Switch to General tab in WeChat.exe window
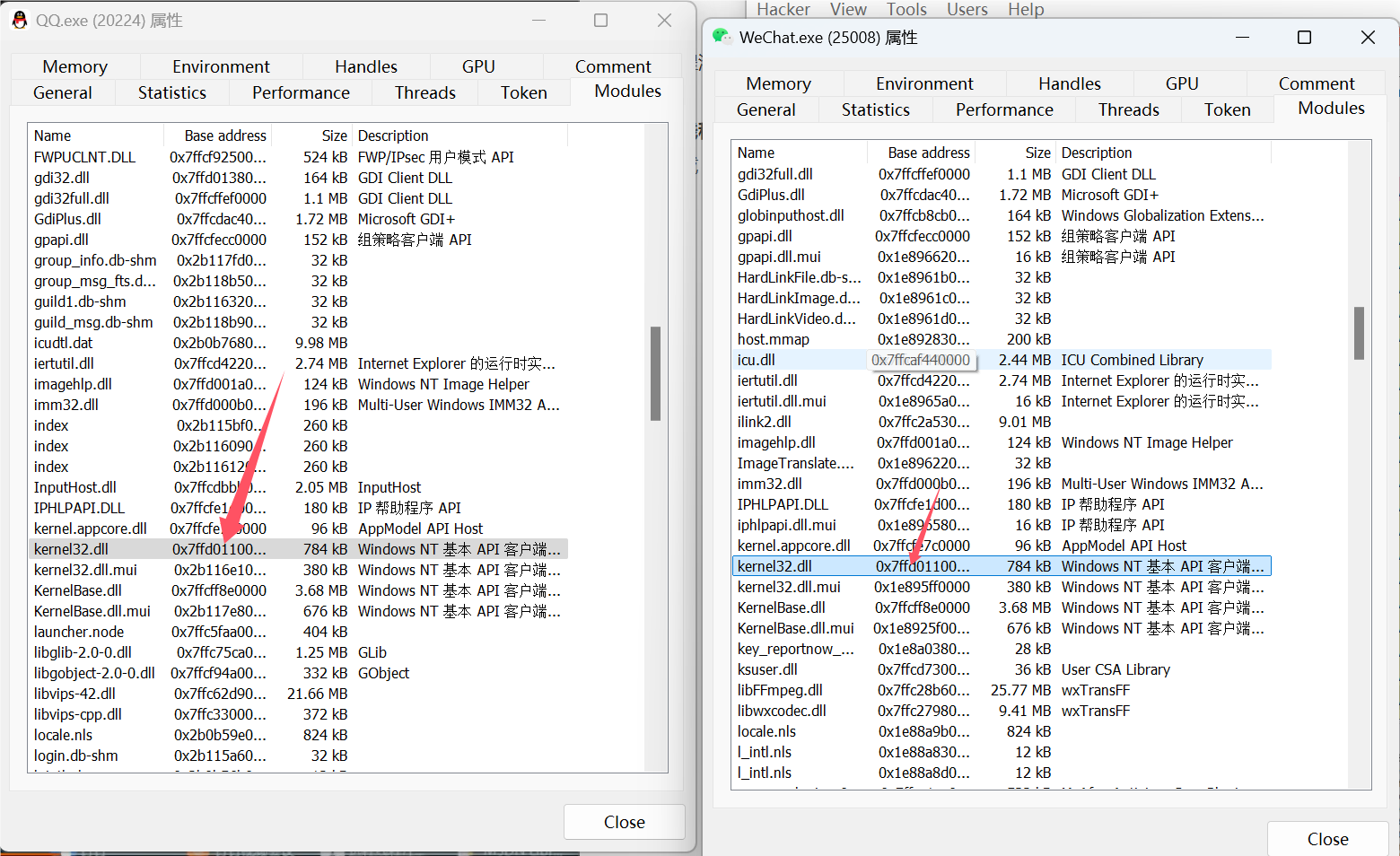The width and height of the screenshot is (1400, 856). [x=766, y=109]
